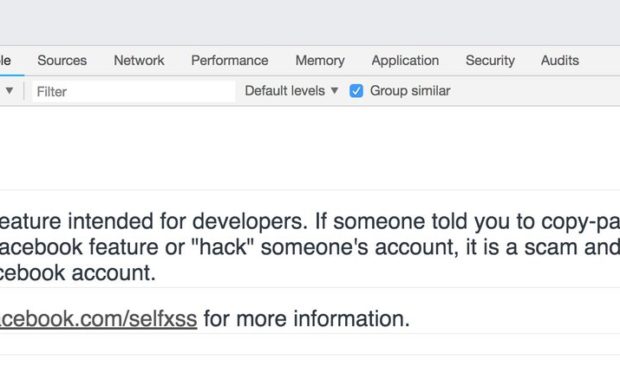Click the hack scam warning text line
Viewport: 620px width, 380px height.
click(310, 247)
